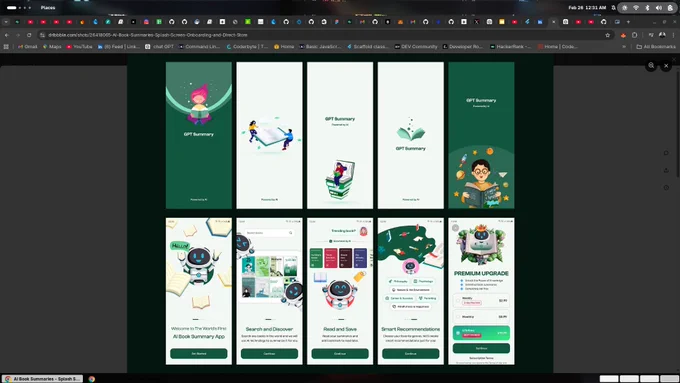Open the LinkedIn Feed bookmark
The height and width of the screenshot is (383, 680).
point(118,46)
